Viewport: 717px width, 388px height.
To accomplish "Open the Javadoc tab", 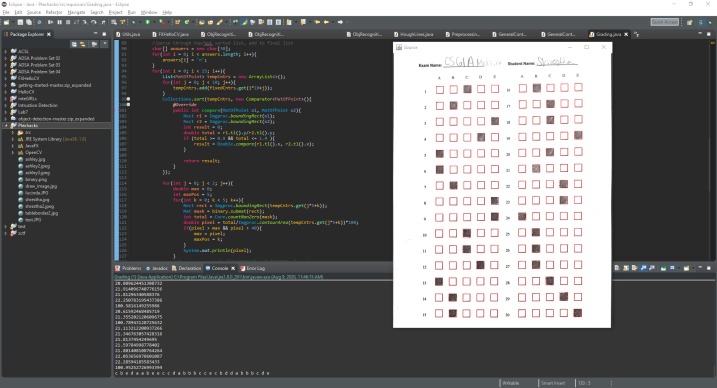I will pyautogui.click(x=157, y=268).
